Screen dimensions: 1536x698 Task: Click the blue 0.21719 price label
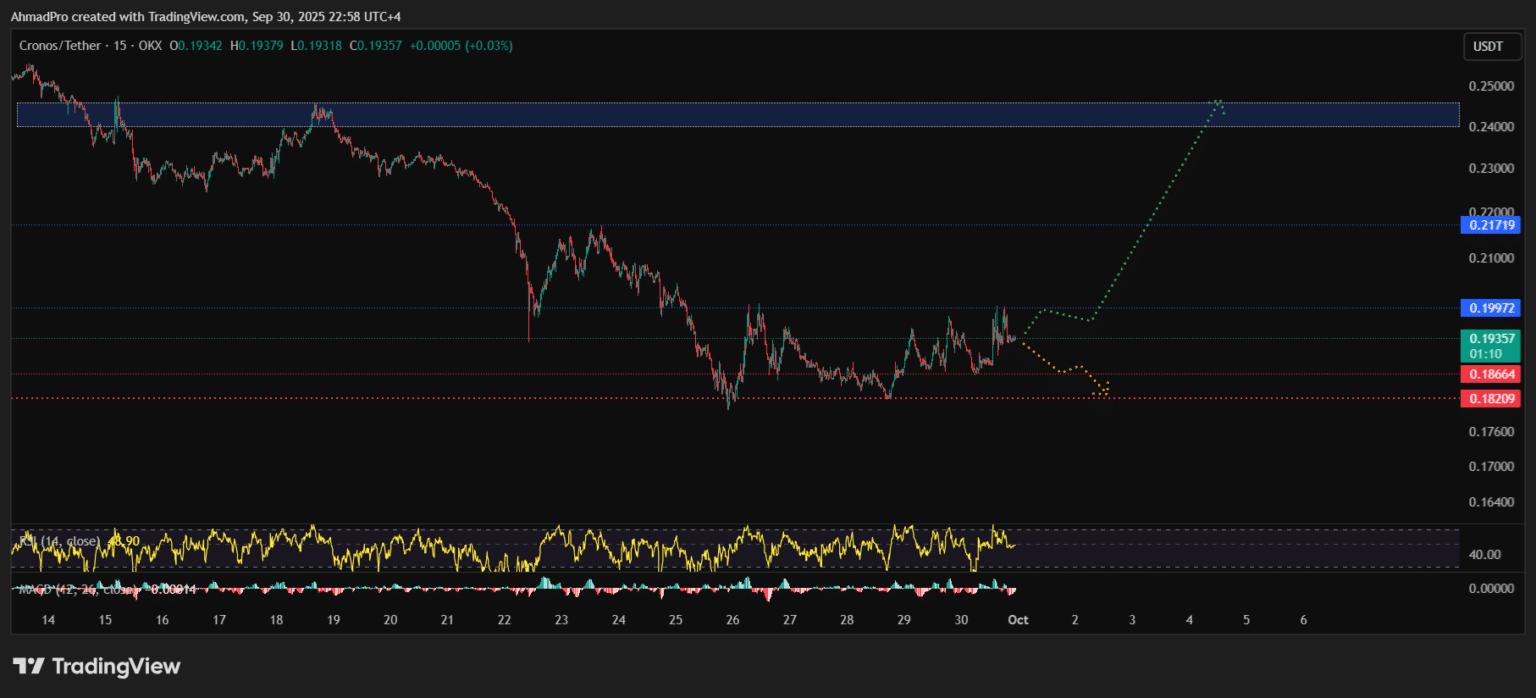(1490, 225)
